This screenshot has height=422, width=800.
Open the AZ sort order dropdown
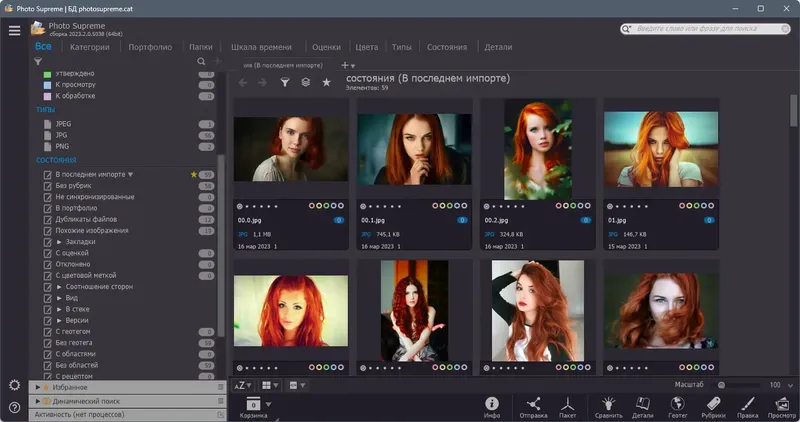point(243,385)
